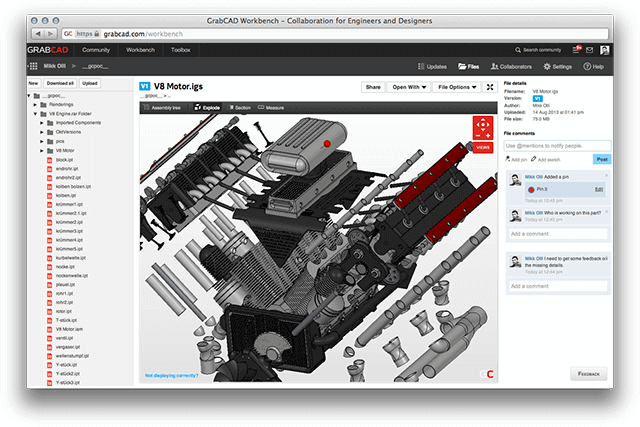Click the fullscreen expand icon in the viewer
This screenshot has height=427, width=640.
point(490,87)
